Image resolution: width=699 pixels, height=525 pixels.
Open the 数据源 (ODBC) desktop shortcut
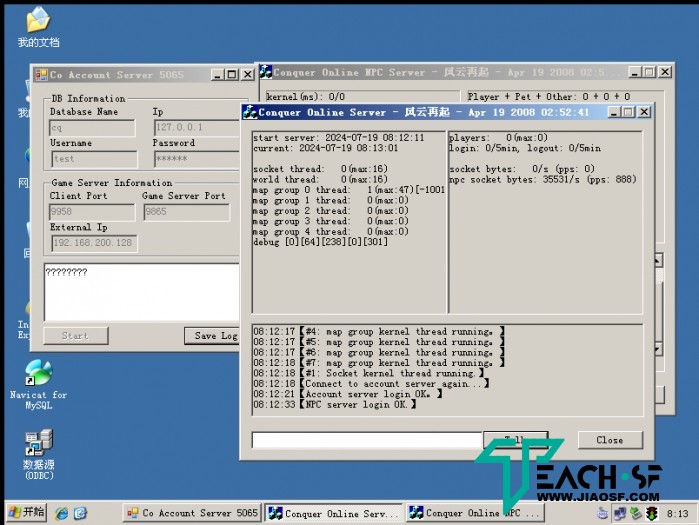[39, 455]
